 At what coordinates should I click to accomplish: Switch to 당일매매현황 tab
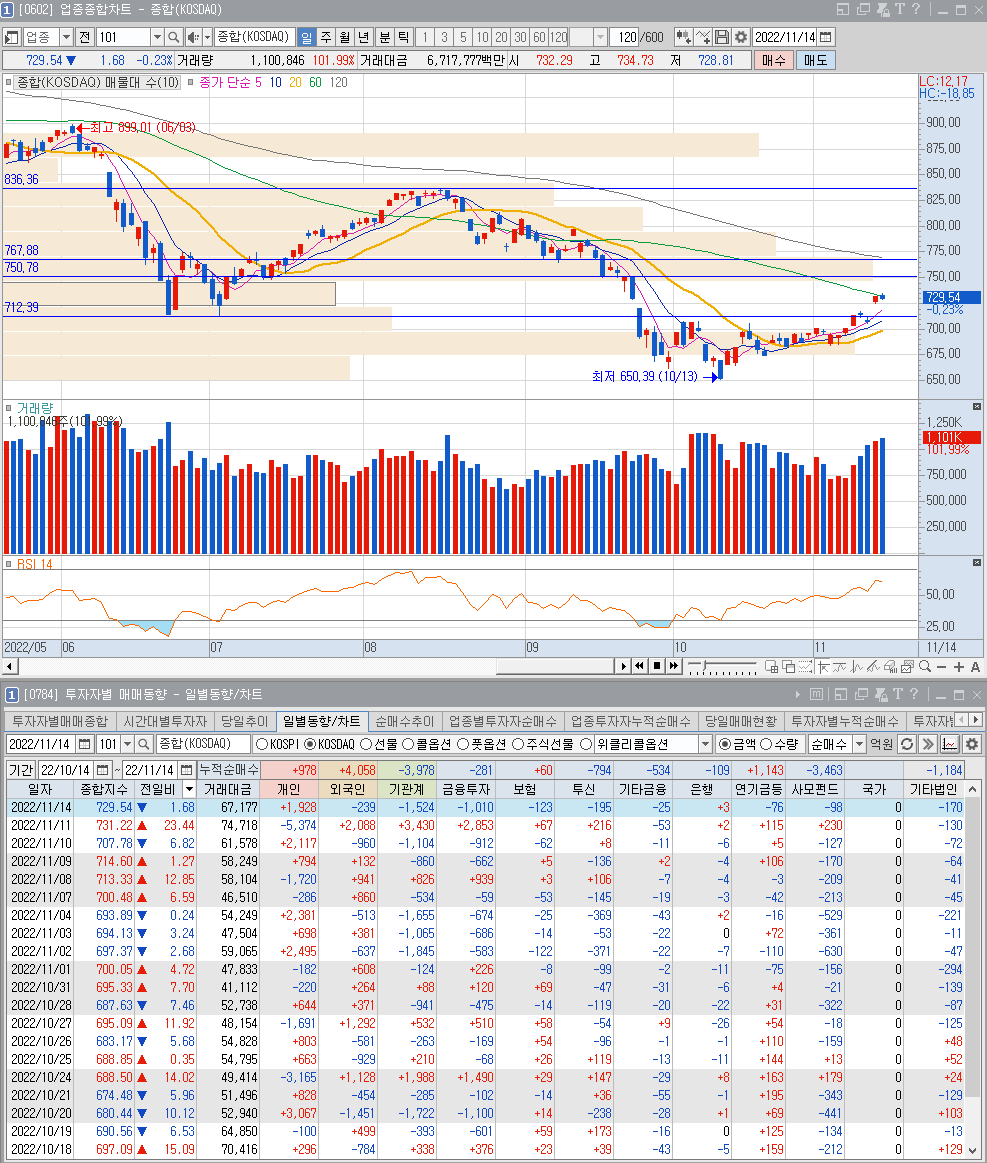click(740, 722)
